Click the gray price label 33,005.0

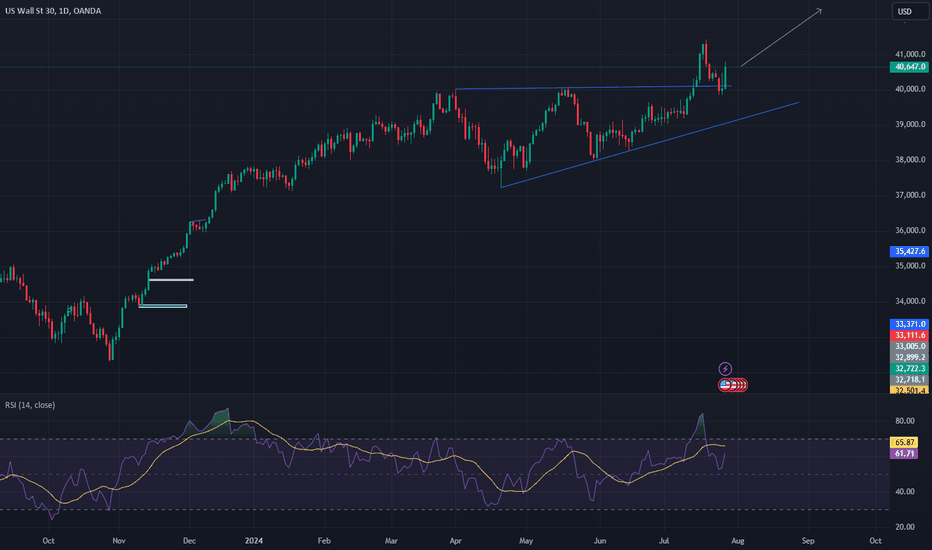pos(909,346)
